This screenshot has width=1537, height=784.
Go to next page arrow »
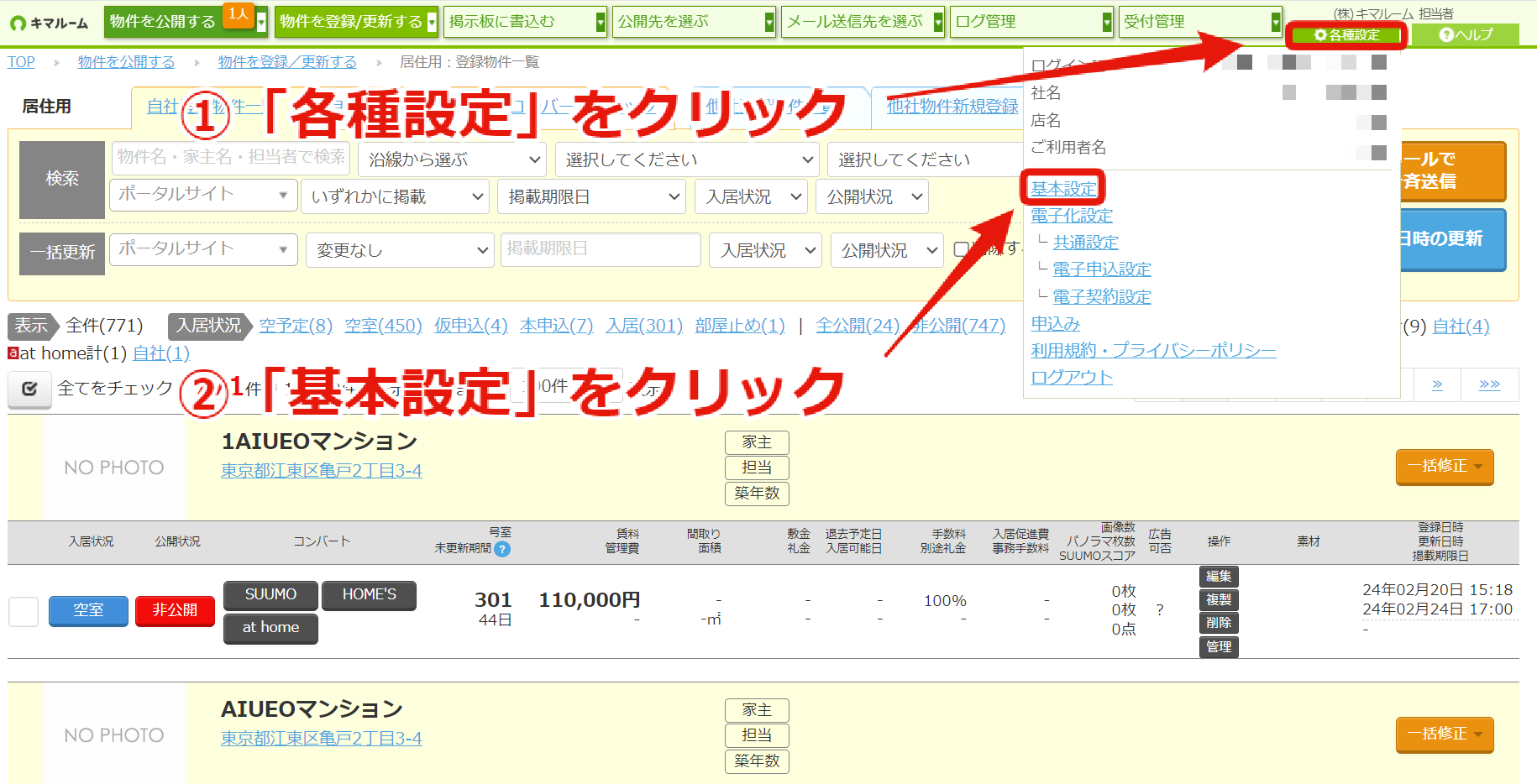(1437, 384)
